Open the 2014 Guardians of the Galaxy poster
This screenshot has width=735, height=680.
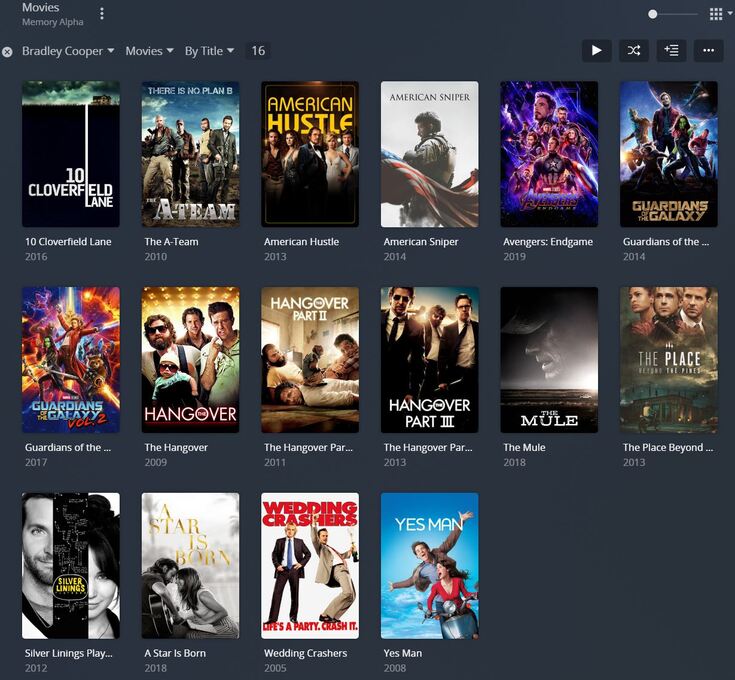pos(668,154)
